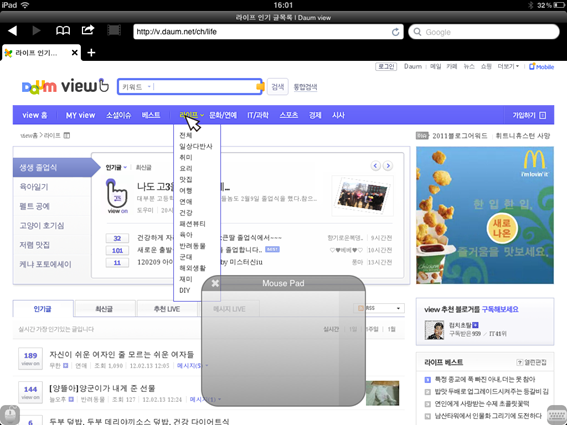Click the 검색 search button
The width and height of the screenshot is (567, 425).
click(x=278, y=87)
